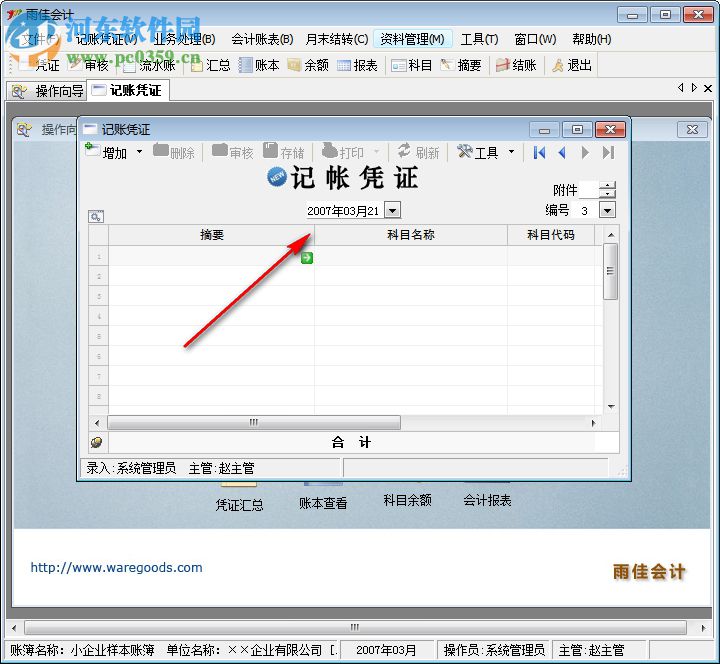Click the 审核 audit button in voucher window
This screenshot has width=720, height=664.
coord(233,152)
